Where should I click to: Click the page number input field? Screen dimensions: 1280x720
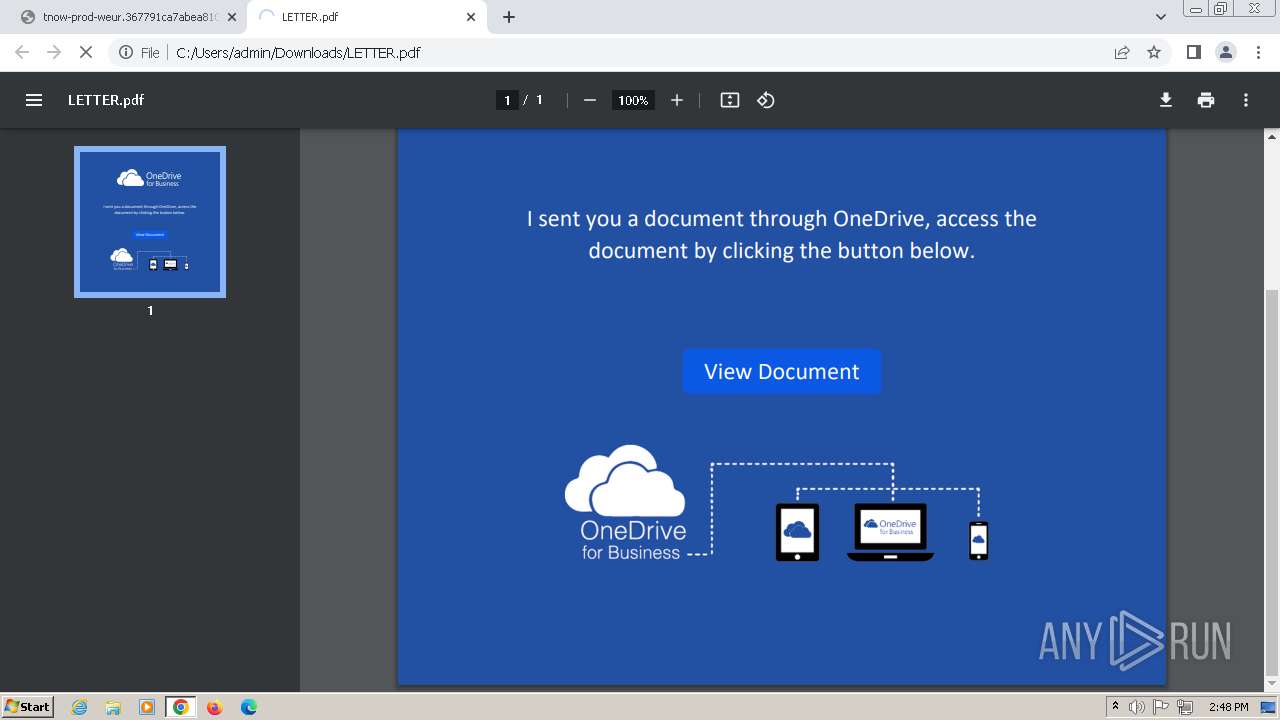coord(507,100)
